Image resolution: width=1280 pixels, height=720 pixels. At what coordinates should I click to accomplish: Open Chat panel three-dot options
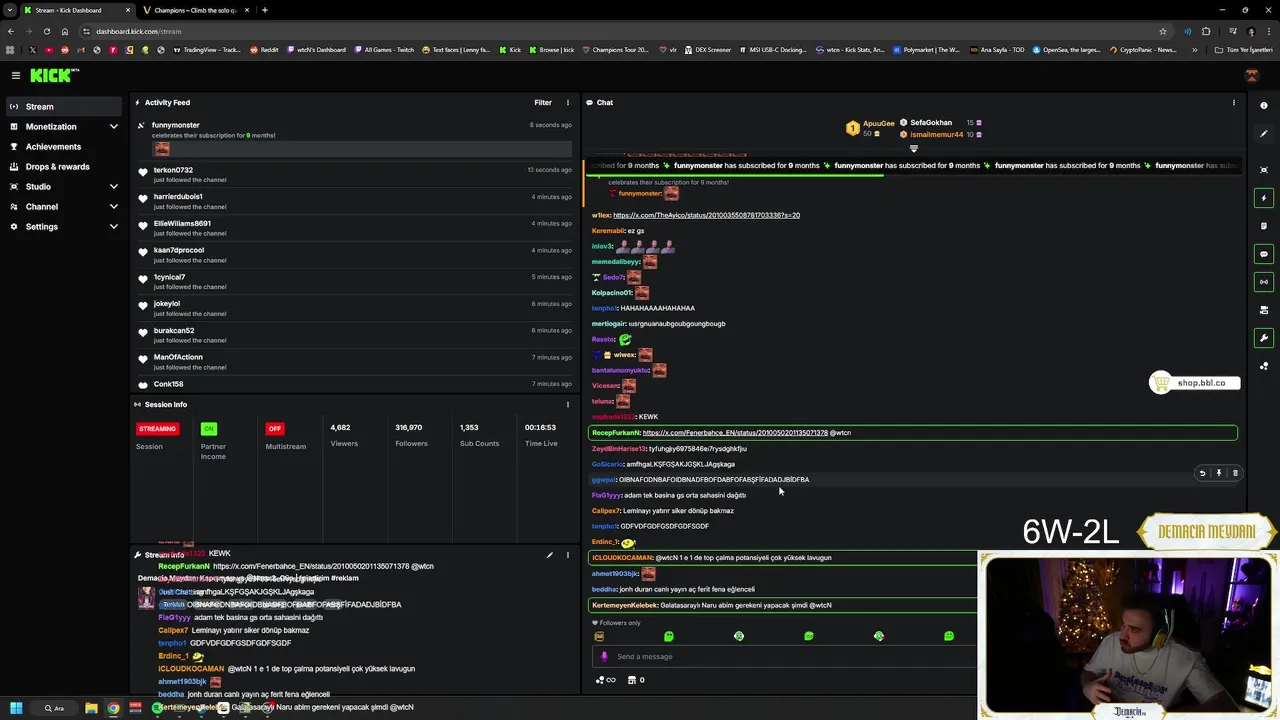tap(1233, 102)
